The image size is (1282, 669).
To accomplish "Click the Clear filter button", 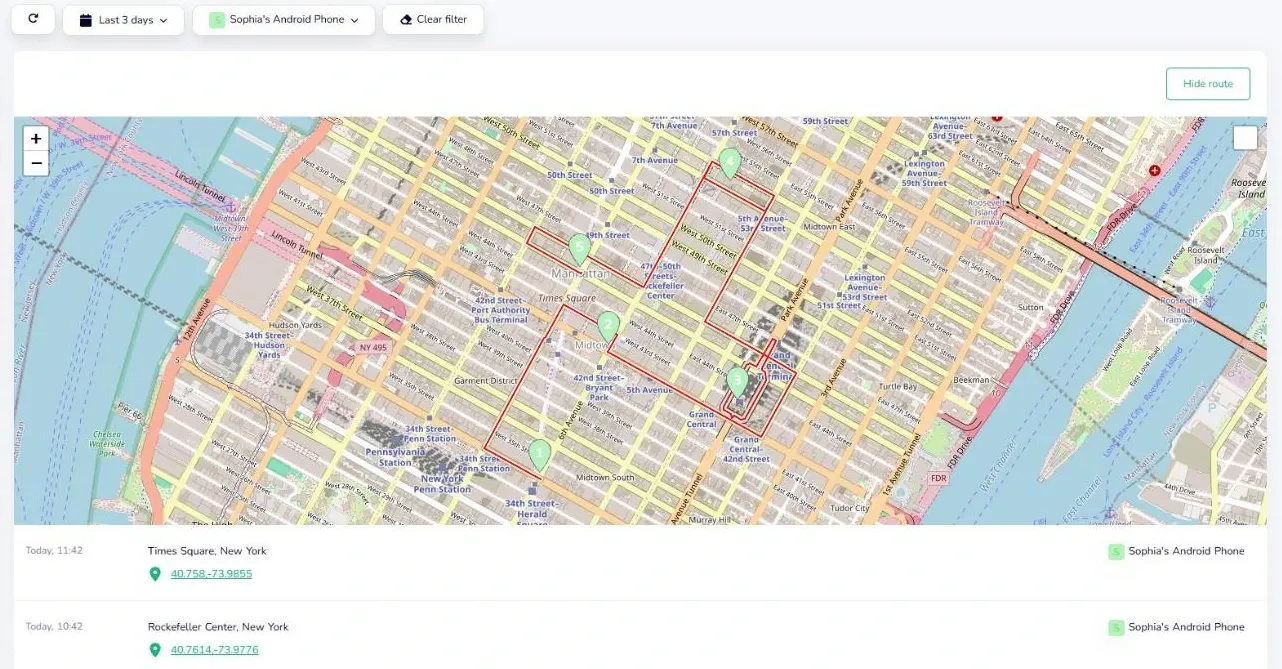I will pos(433,20).
